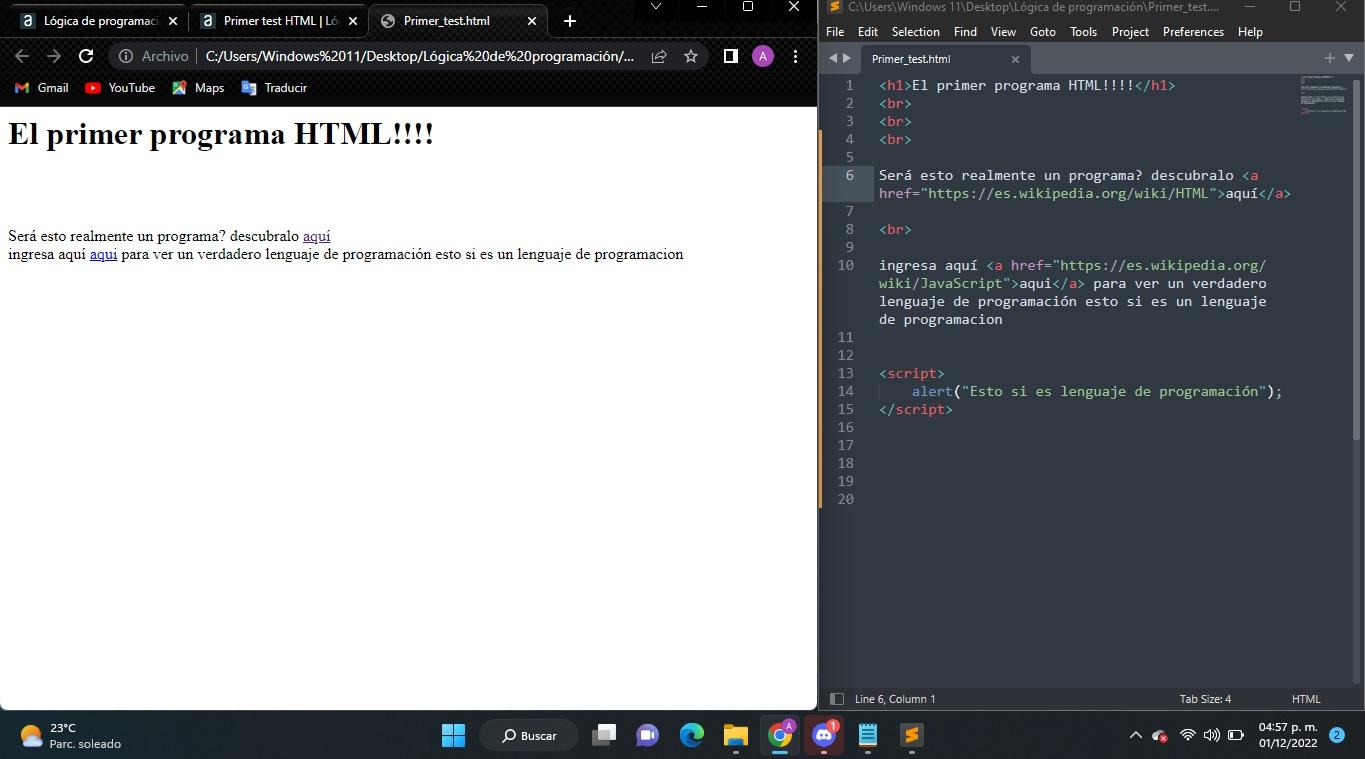This screenshot has width=1365, height=759.
Task: Click the HTML syntax label in the status bar
Action: coord(1306,699)
